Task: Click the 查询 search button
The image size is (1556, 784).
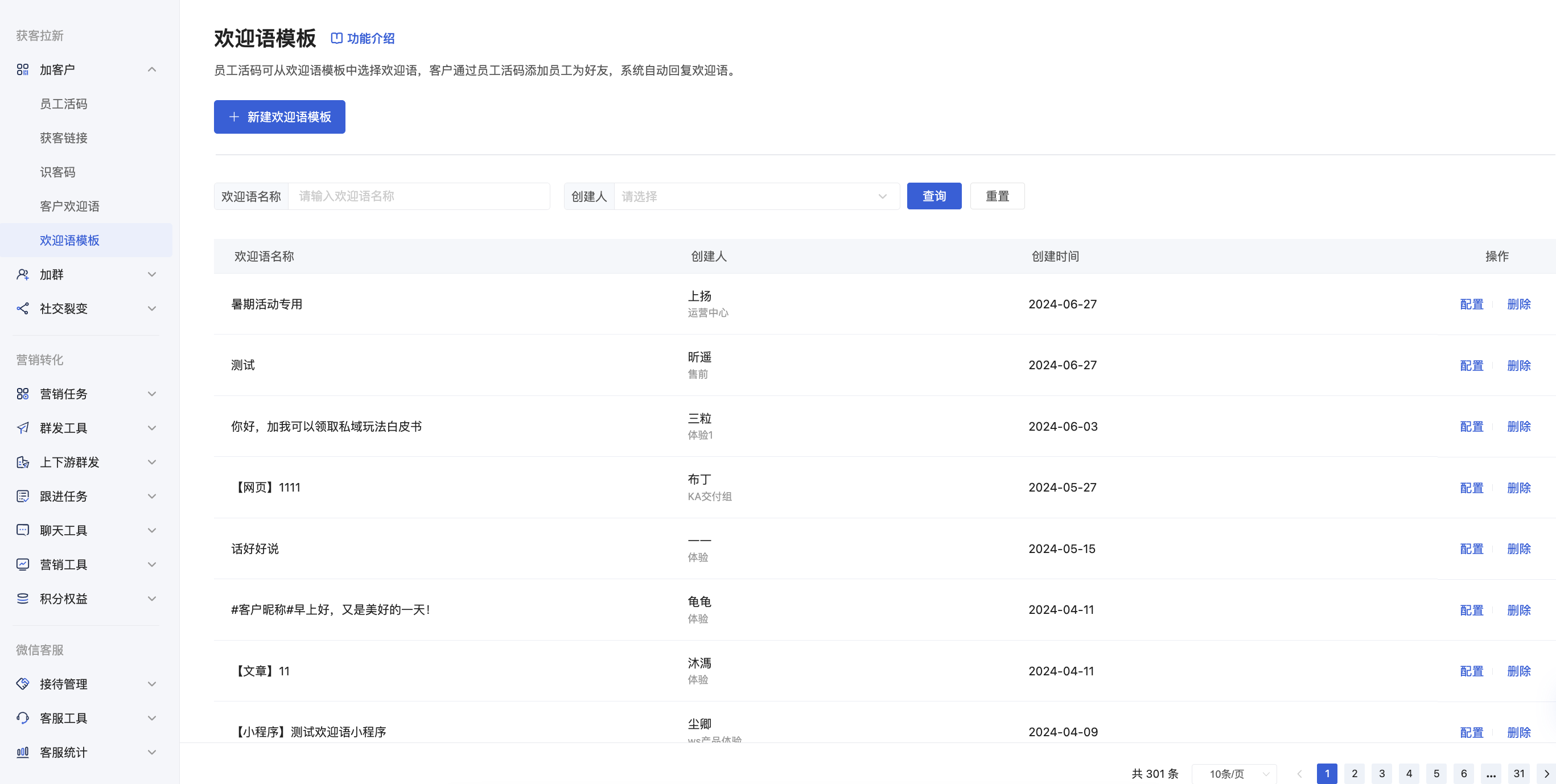Action: click(x=934, y=196)
